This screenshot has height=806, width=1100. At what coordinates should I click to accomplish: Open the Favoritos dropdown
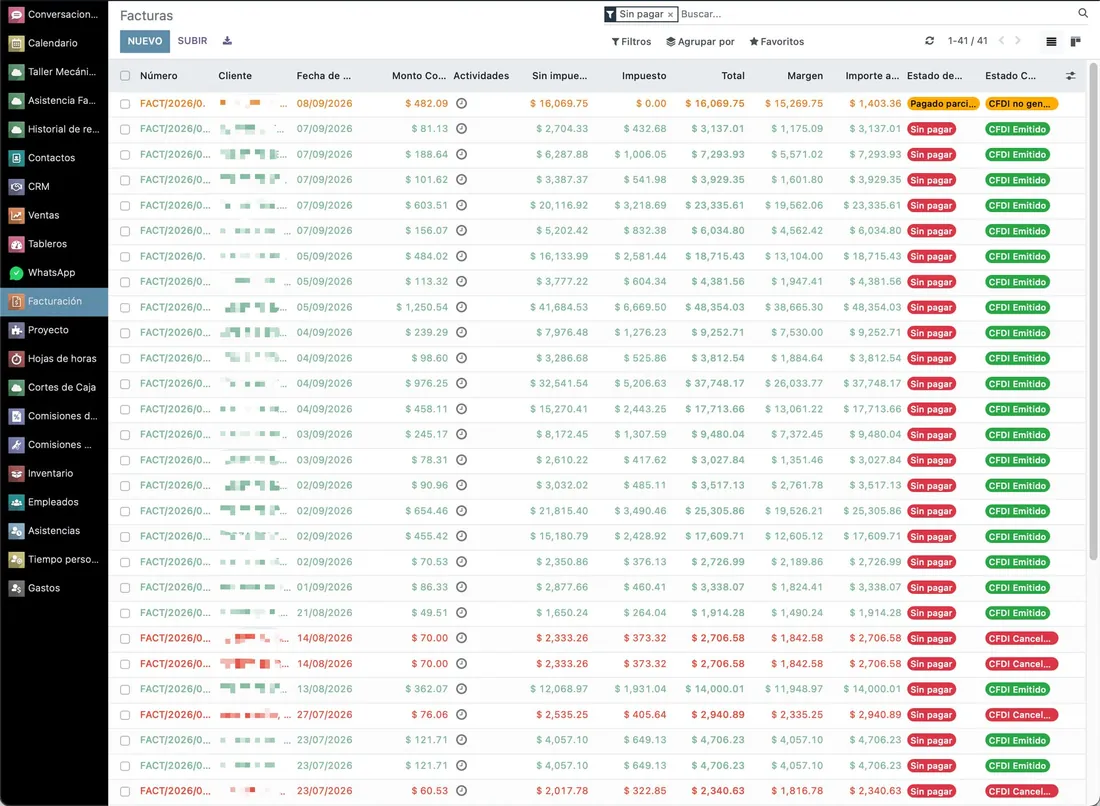point(777,41)
